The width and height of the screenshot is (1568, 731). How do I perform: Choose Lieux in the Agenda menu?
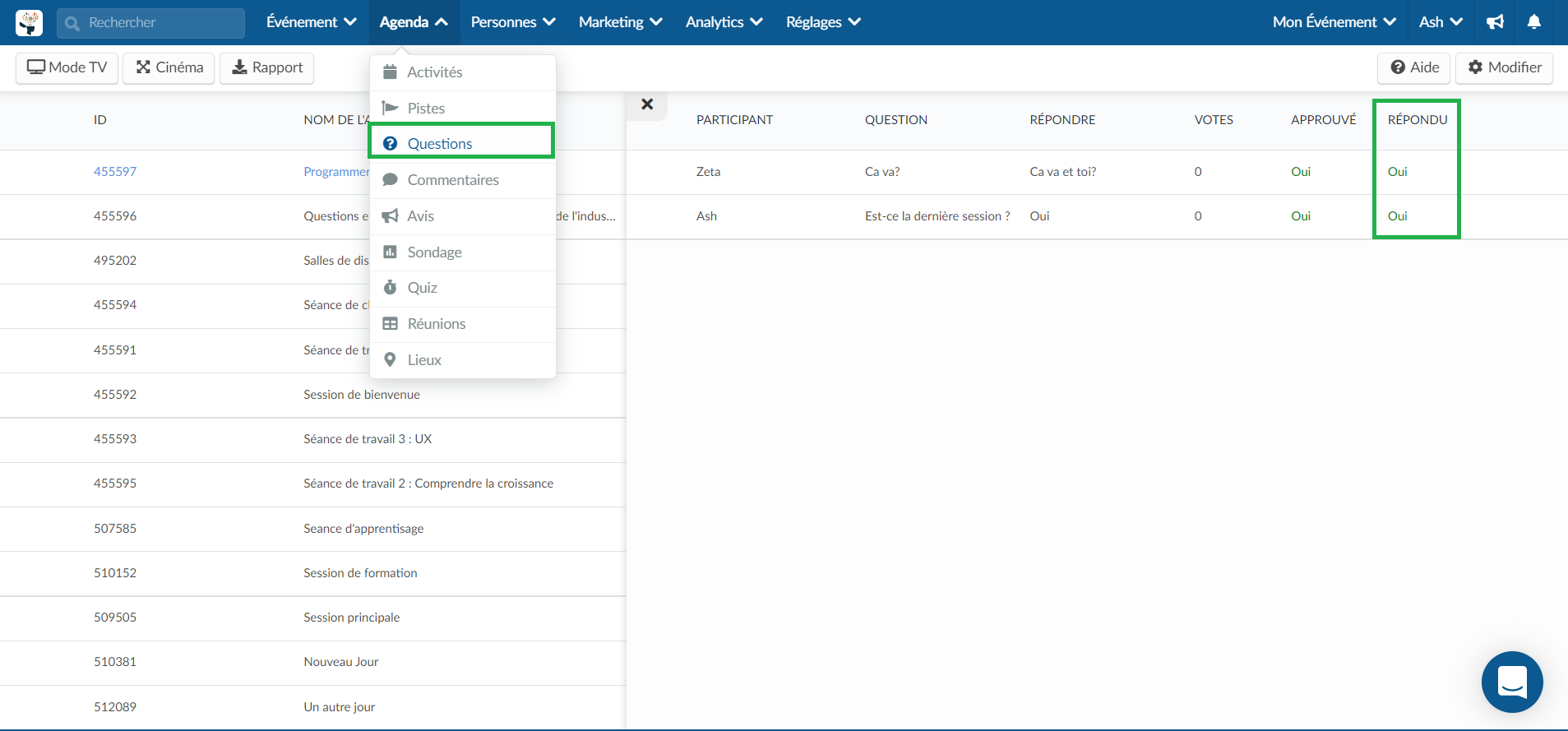tap(463, 360)
